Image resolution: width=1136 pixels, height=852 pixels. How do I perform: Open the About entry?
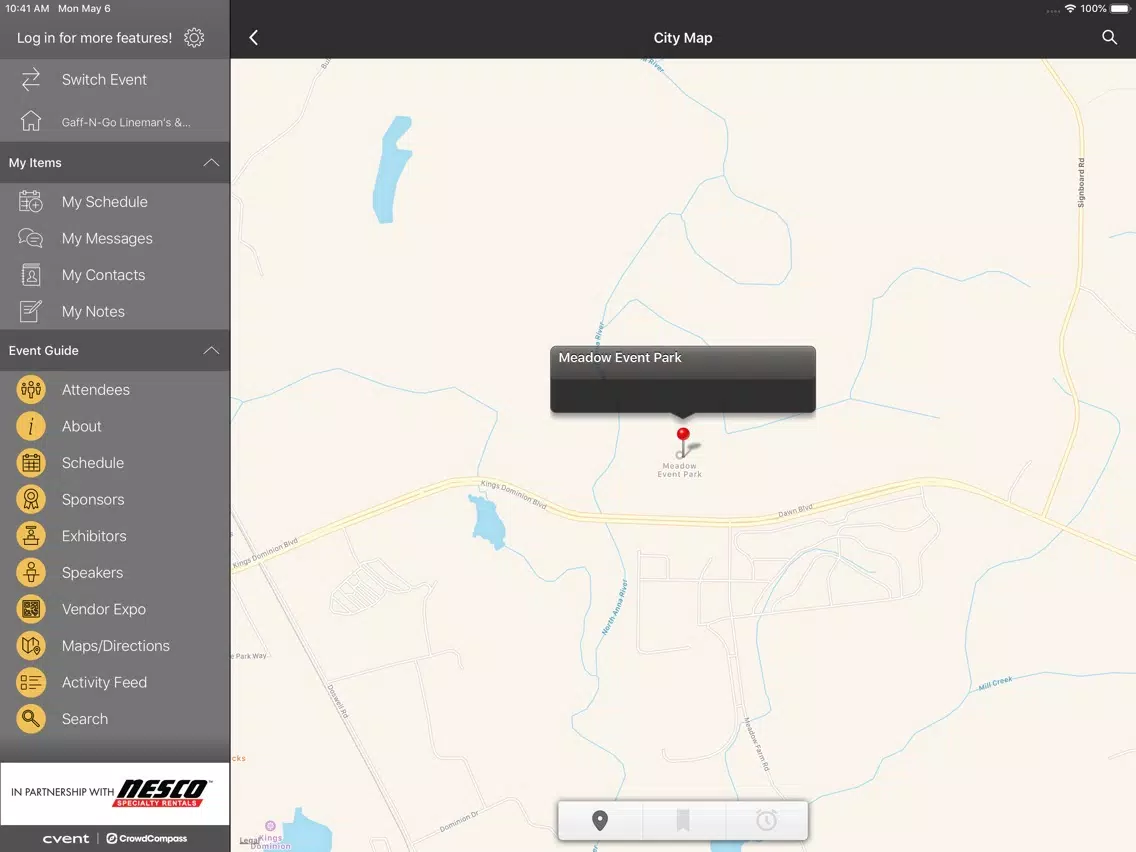point(114,426)
